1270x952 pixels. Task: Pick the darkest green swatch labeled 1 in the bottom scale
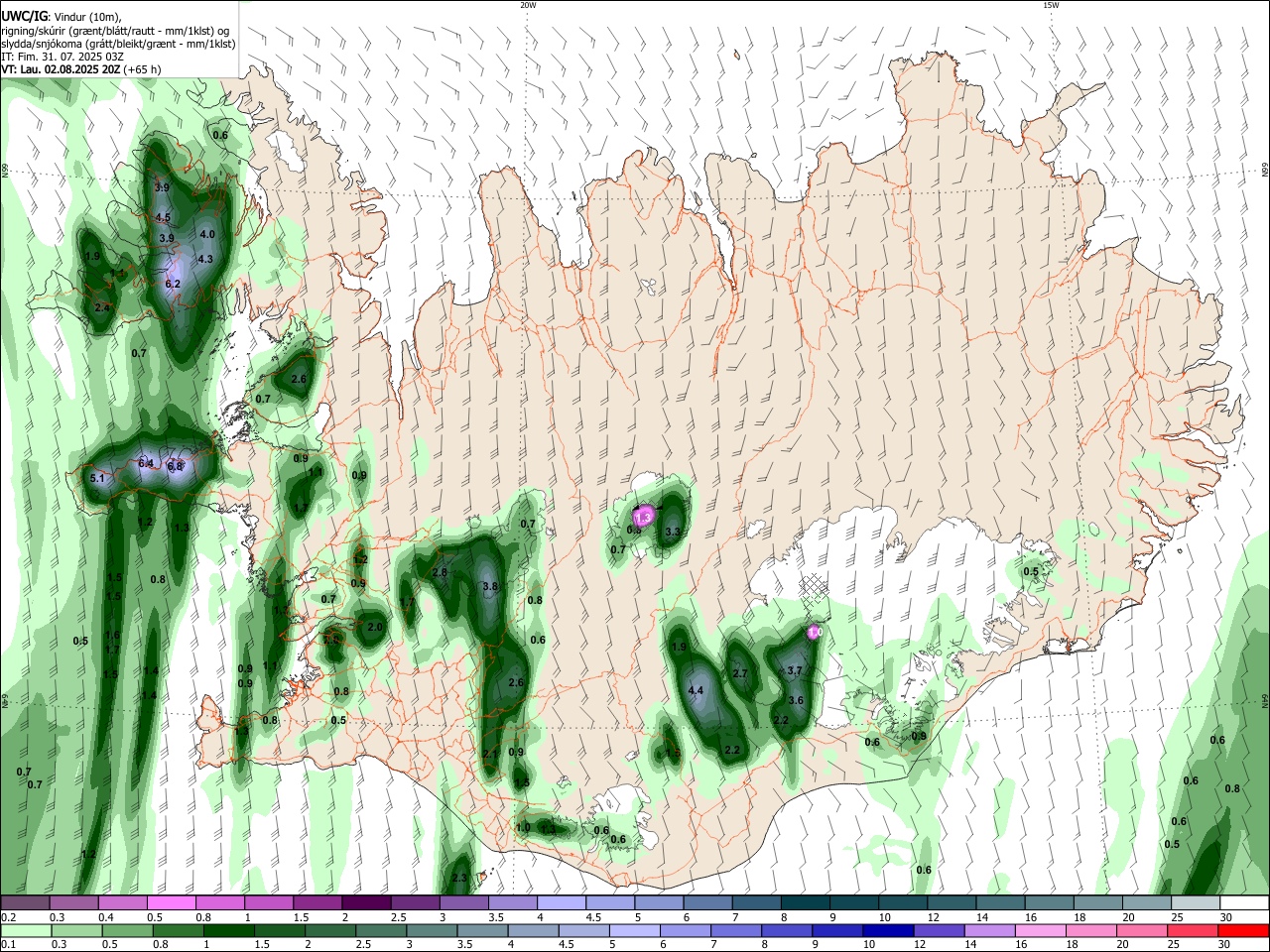[x=228, y=930]
